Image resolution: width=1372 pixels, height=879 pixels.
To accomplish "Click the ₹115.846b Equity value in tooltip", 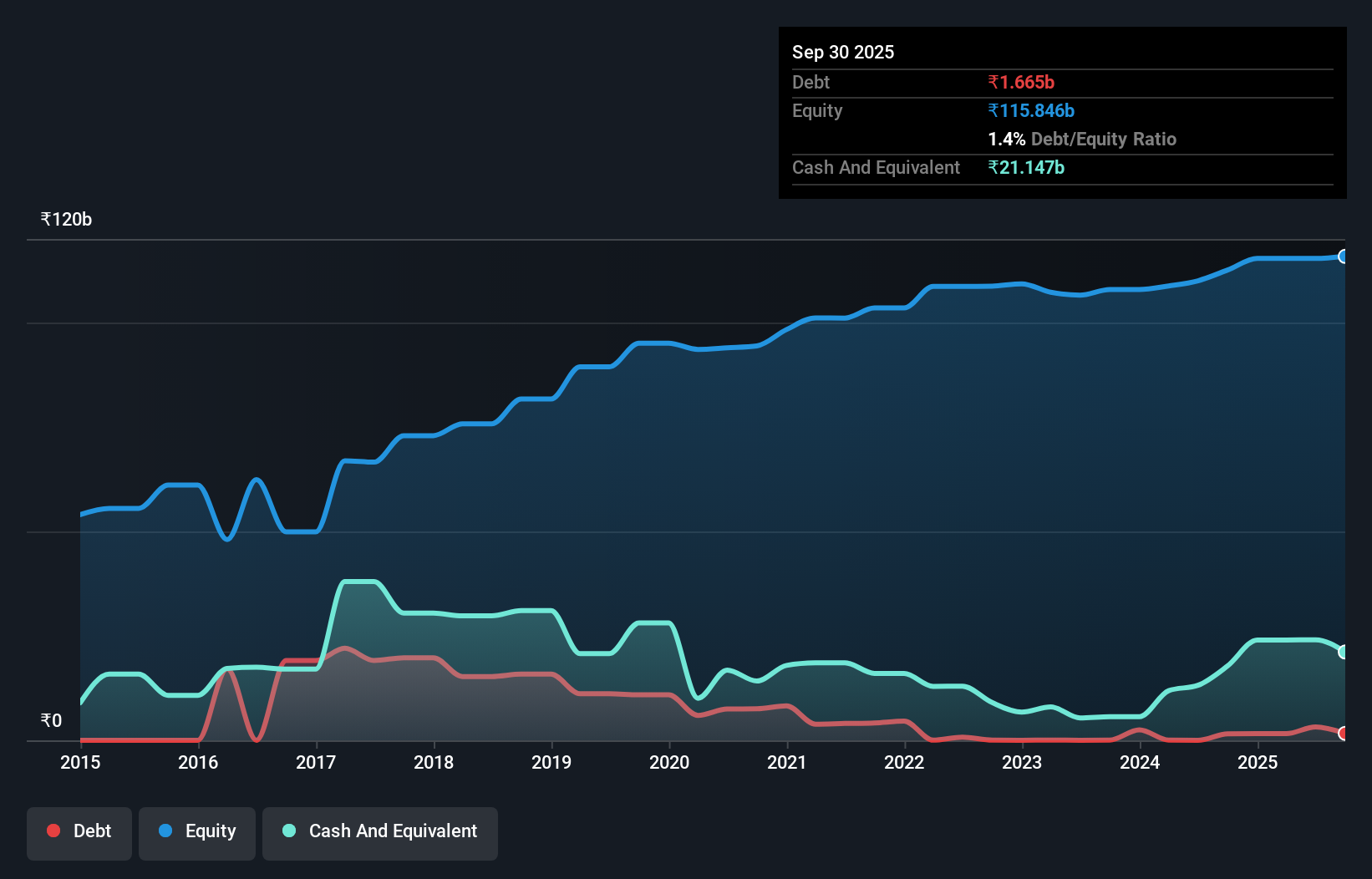I will pyautogui.click(x=1031, y=111).
